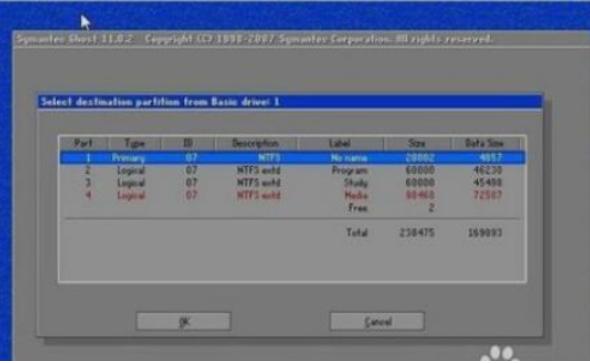This screenshot has width=590, height=363.
Task: Click the empty area below the partition list
Action: tap(292, 261)
